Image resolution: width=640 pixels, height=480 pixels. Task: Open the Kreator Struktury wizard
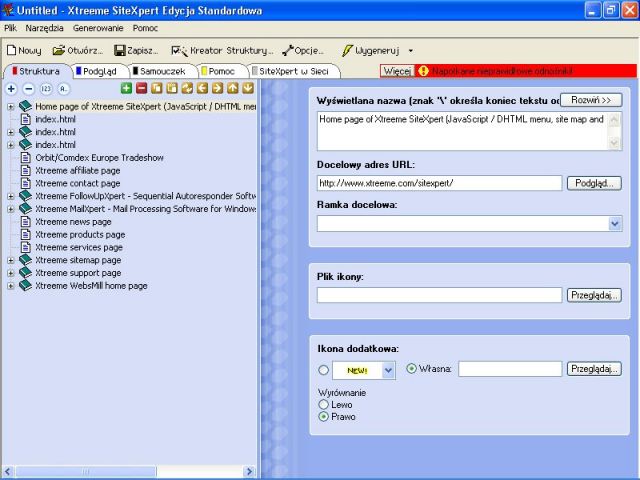[222, 51]
